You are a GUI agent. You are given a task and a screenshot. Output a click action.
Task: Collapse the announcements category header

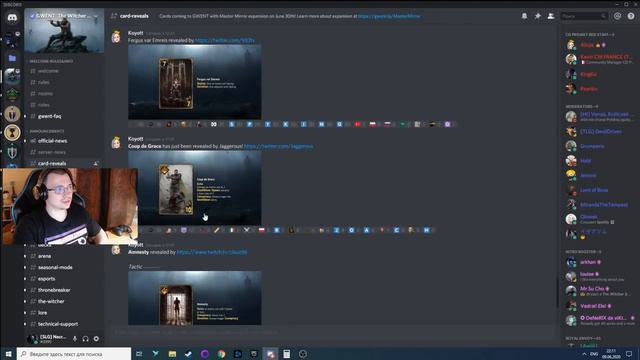click(x=46, y=131)
